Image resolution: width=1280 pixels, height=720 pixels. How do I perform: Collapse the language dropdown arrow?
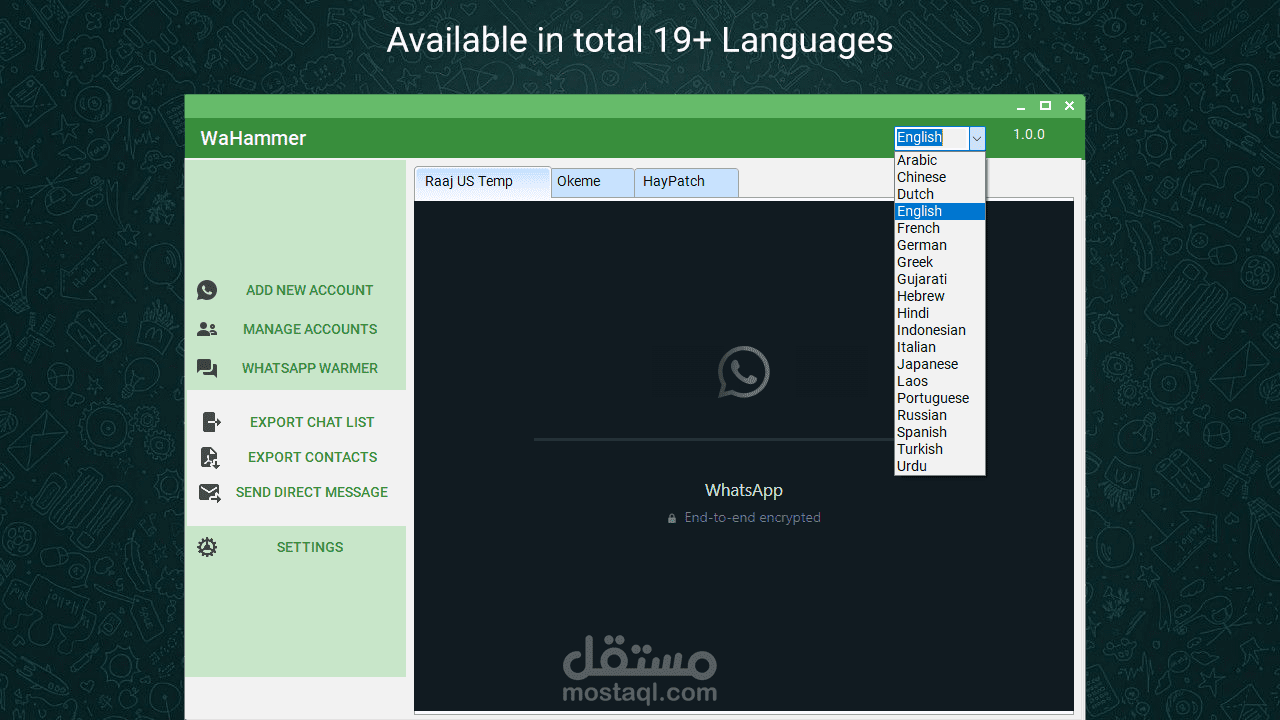tap(977, 138)
